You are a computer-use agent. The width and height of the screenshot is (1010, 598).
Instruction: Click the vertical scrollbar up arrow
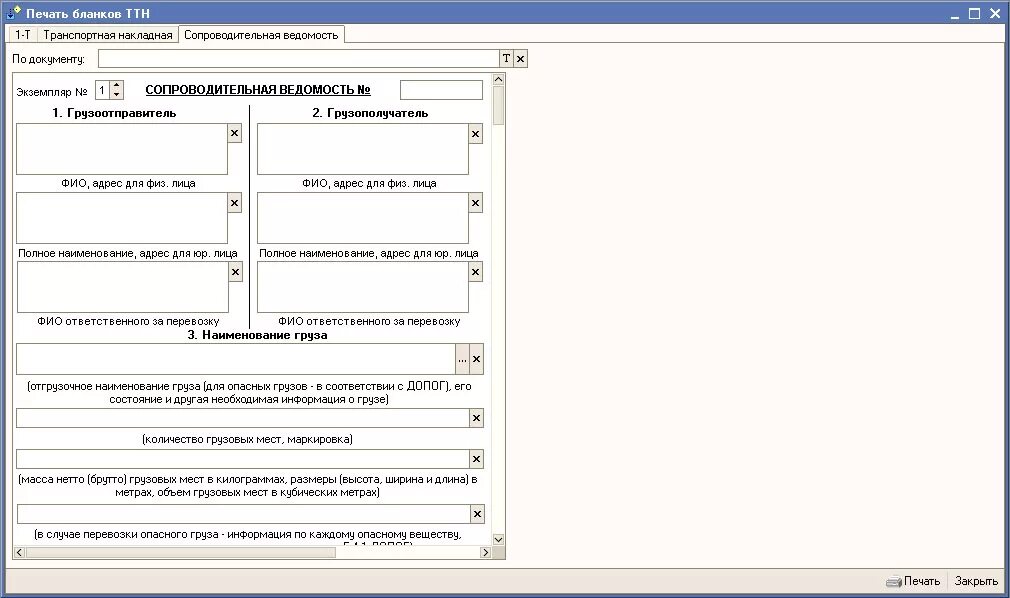[498, 79]
